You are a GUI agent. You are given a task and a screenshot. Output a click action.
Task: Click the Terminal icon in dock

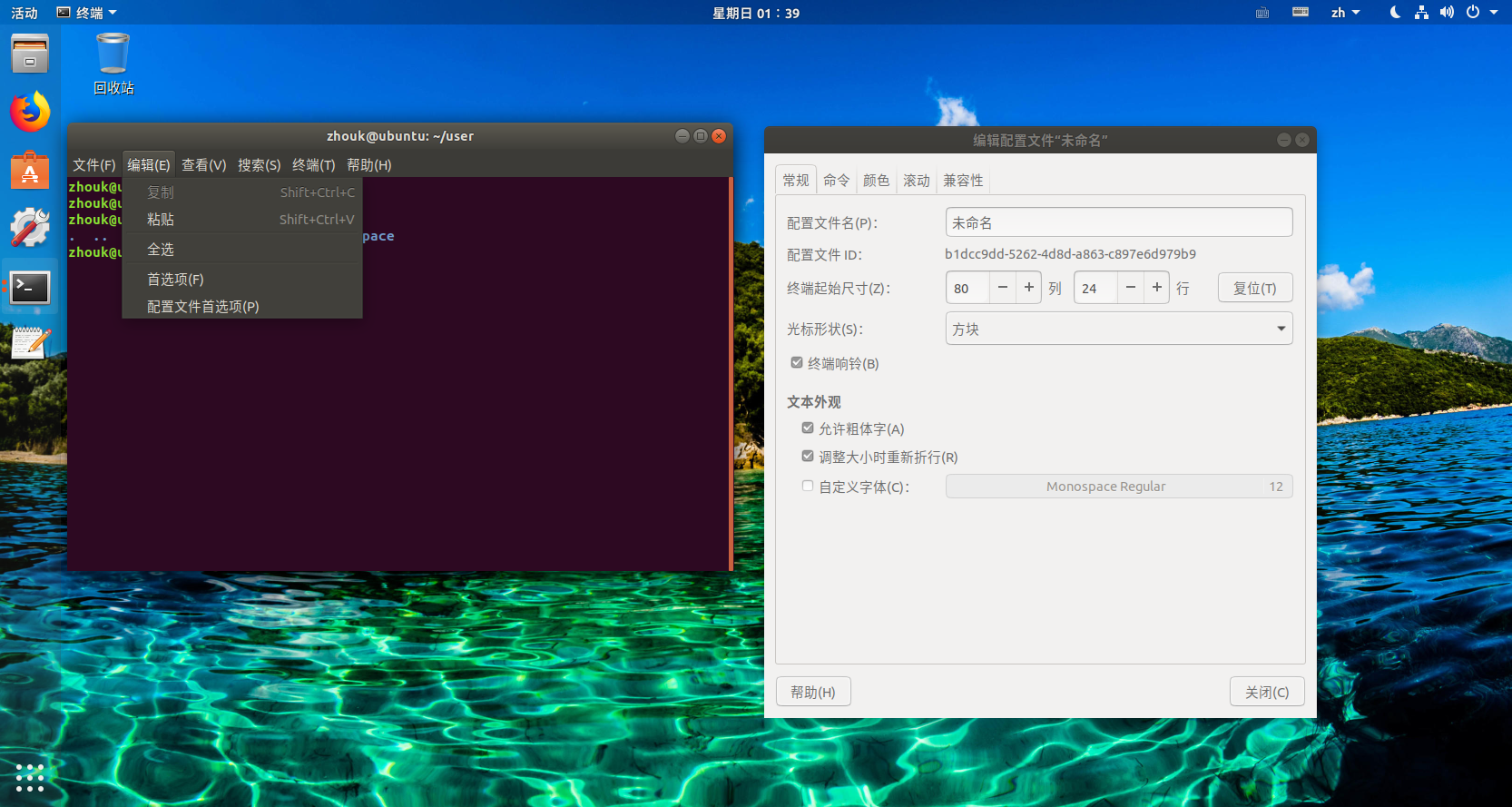[x=30, y=287]
